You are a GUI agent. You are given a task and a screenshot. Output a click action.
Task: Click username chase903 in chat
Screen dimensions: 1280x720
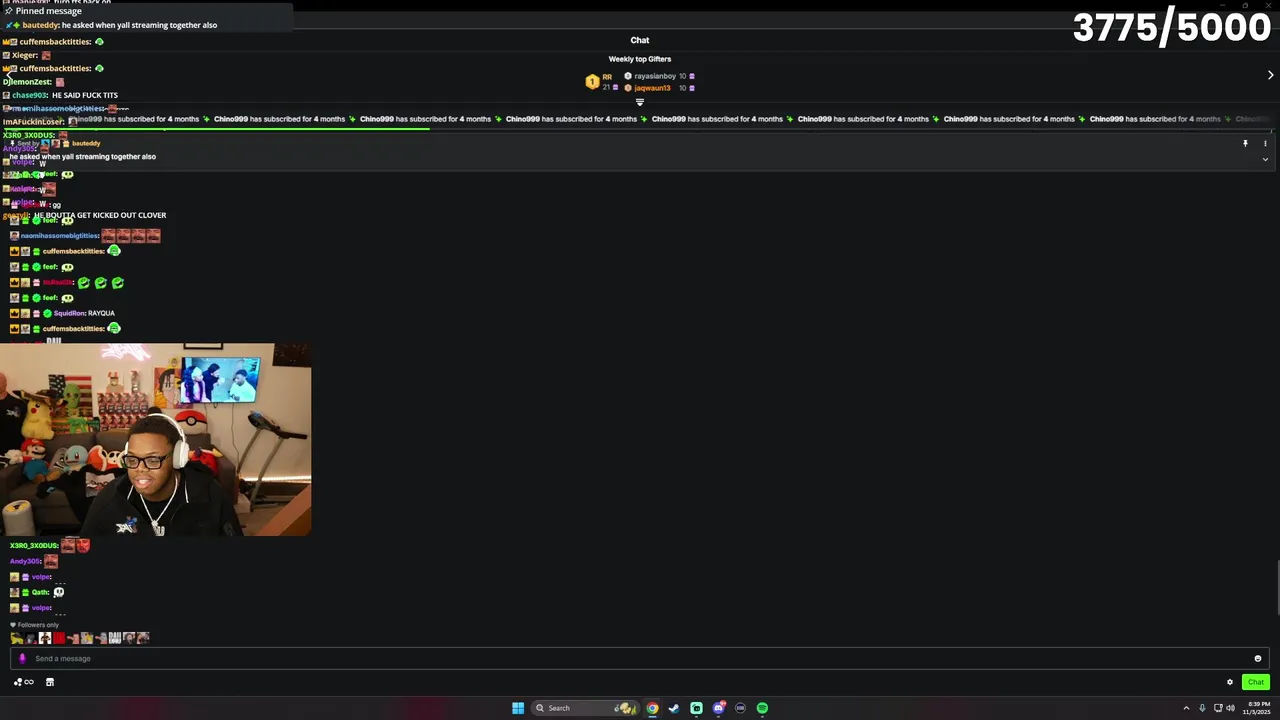pyautogui.click(x=30, y=95)
